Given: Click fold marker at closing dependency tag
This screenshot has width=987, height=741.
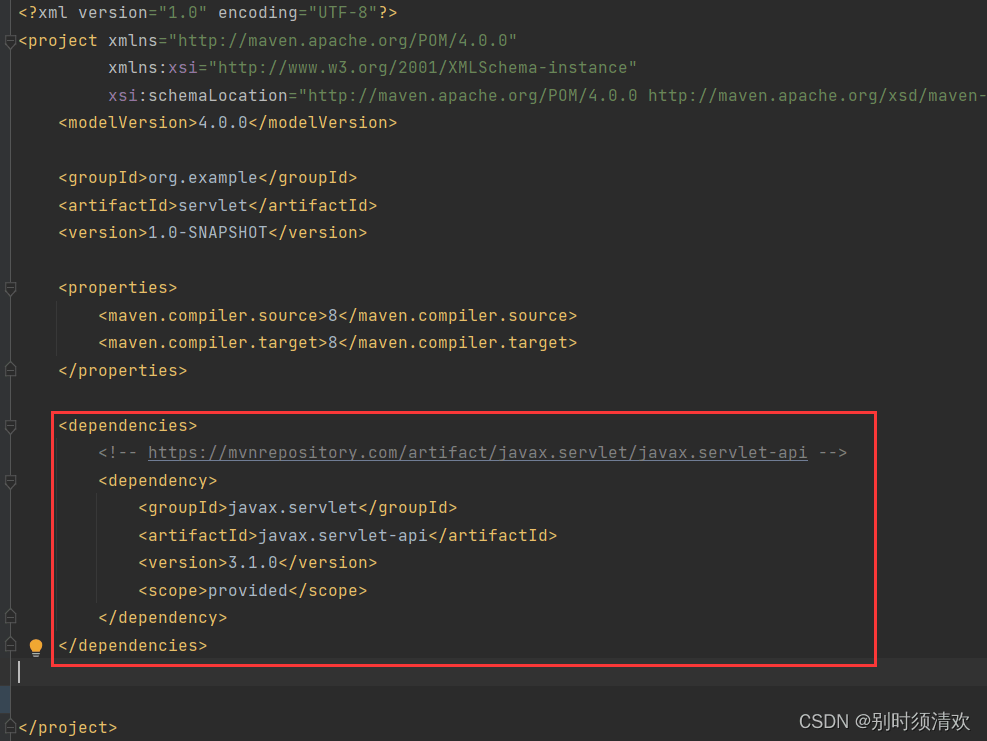Looking at the screenshot, I should [x=10, y=617].
